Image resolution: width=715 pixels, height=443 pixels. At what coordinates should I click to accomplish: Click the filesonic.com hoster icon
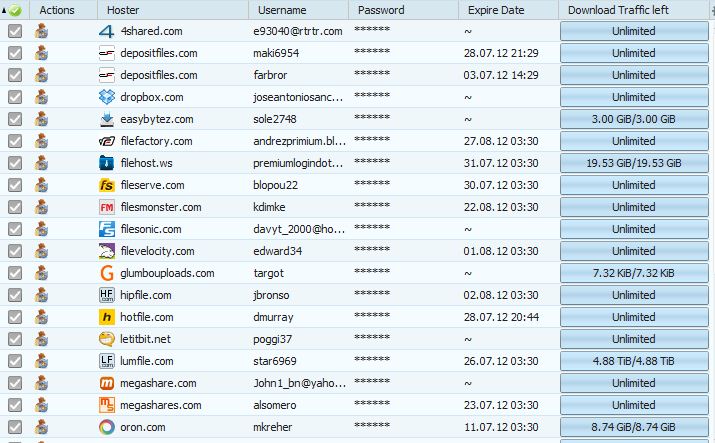click(x=107, y=229)
